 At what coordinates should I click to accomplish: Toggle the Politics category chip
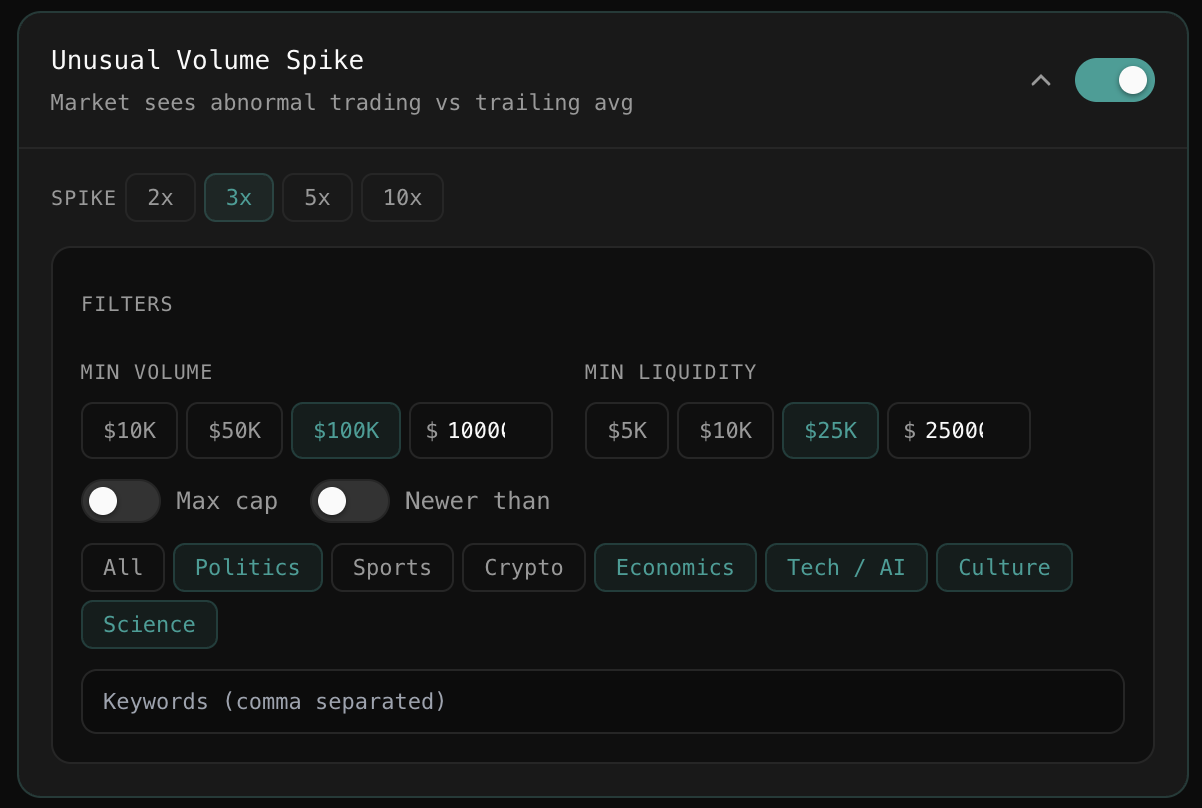(248, 568)
